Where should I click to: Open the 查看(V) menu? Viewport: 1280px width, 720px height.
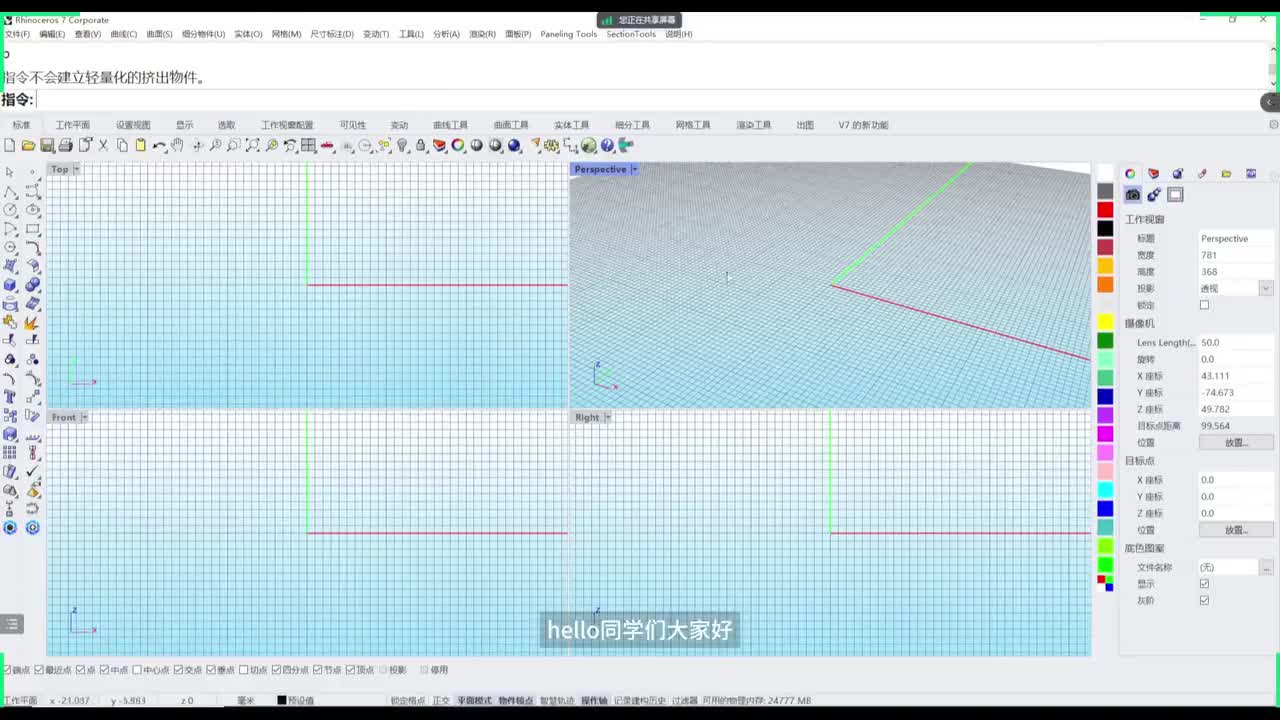point(88,34)
